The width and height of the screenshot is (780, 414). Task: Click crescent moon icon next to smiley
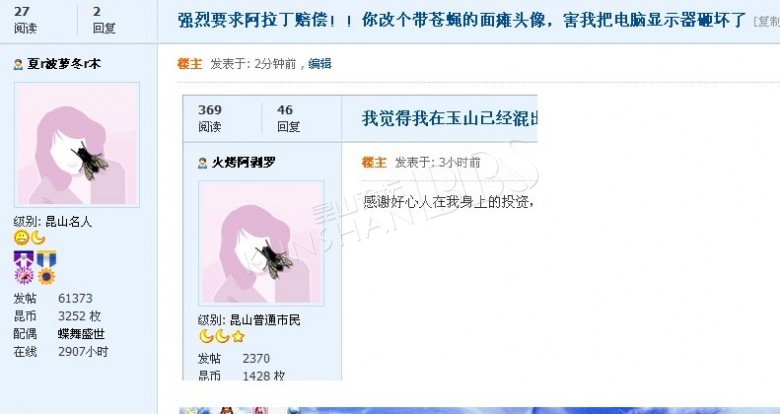(x=38, y=238)
